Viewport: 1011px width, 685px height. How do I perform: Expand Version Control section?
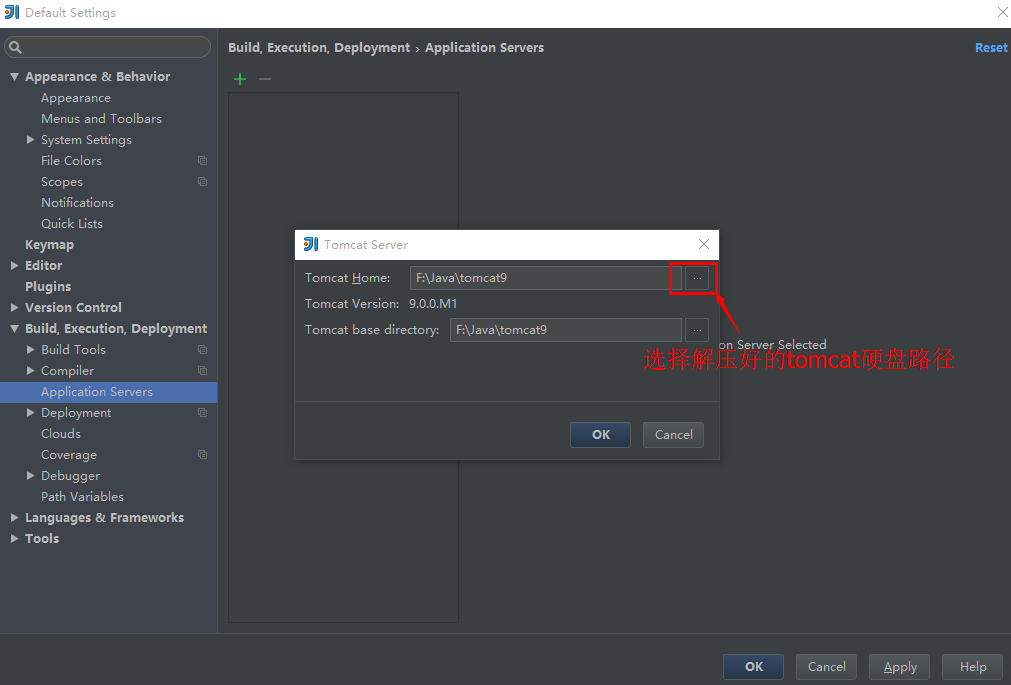(x=14, y=307)
